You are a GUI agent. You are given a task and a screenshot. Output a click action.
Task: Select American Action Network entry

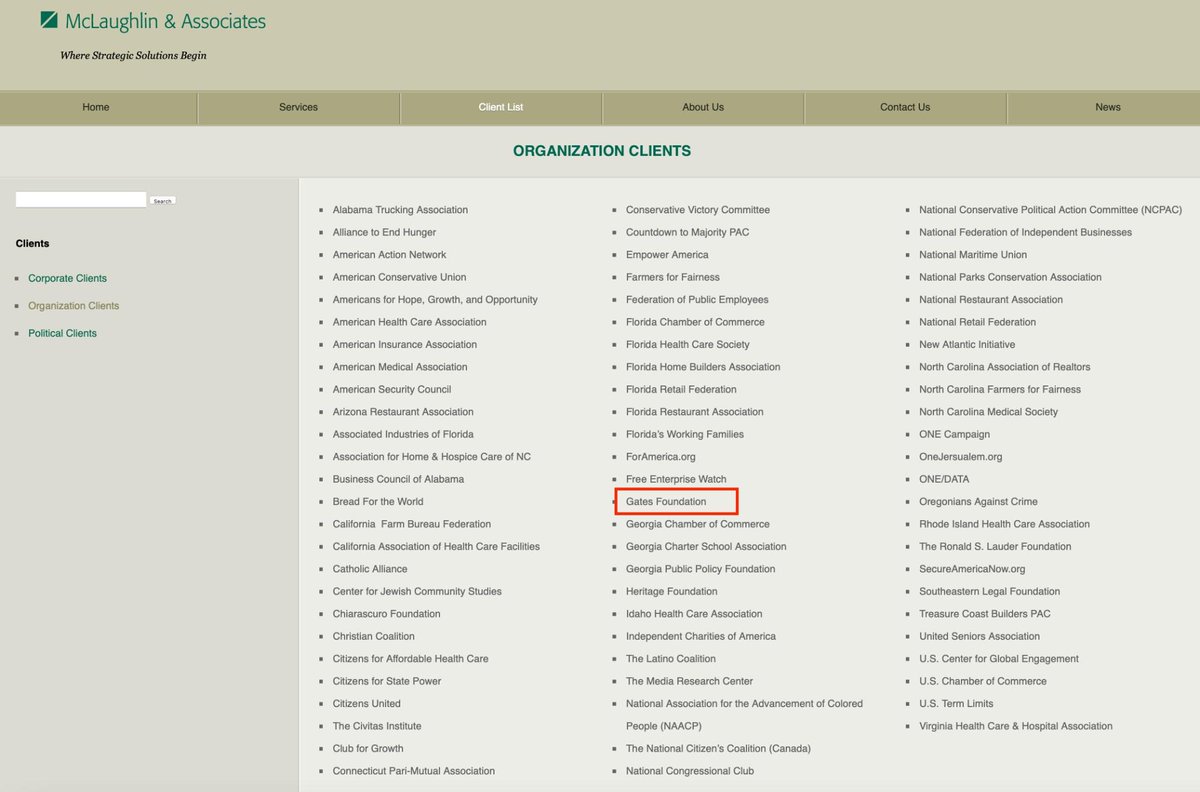(x=390, y=255)
